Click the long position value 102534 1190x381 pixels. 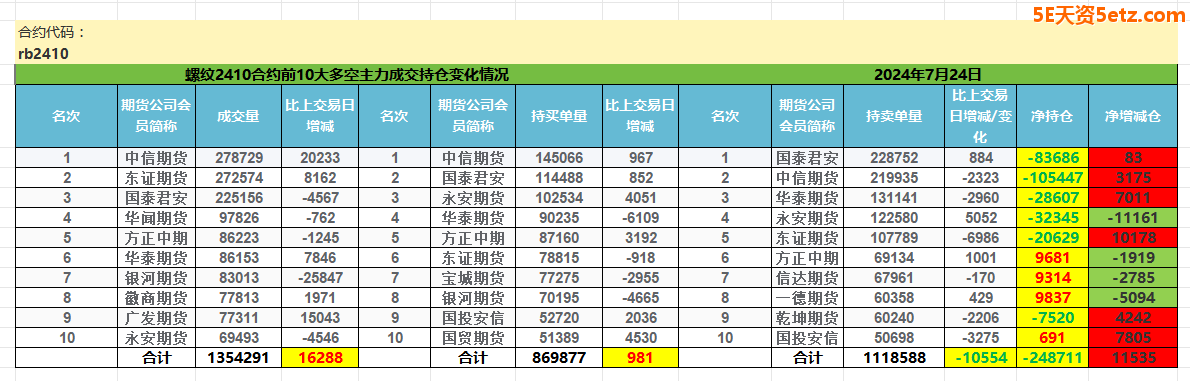pyautogui.click(x=559, y=198)
